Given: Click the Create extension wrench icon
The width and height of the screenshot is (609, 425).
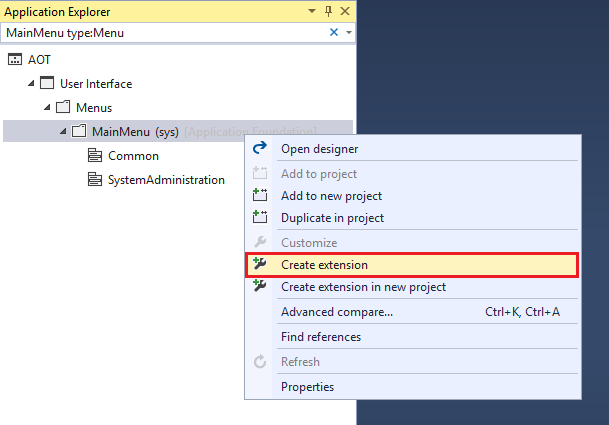Looking at the screenshot, I should pos(260,265).
